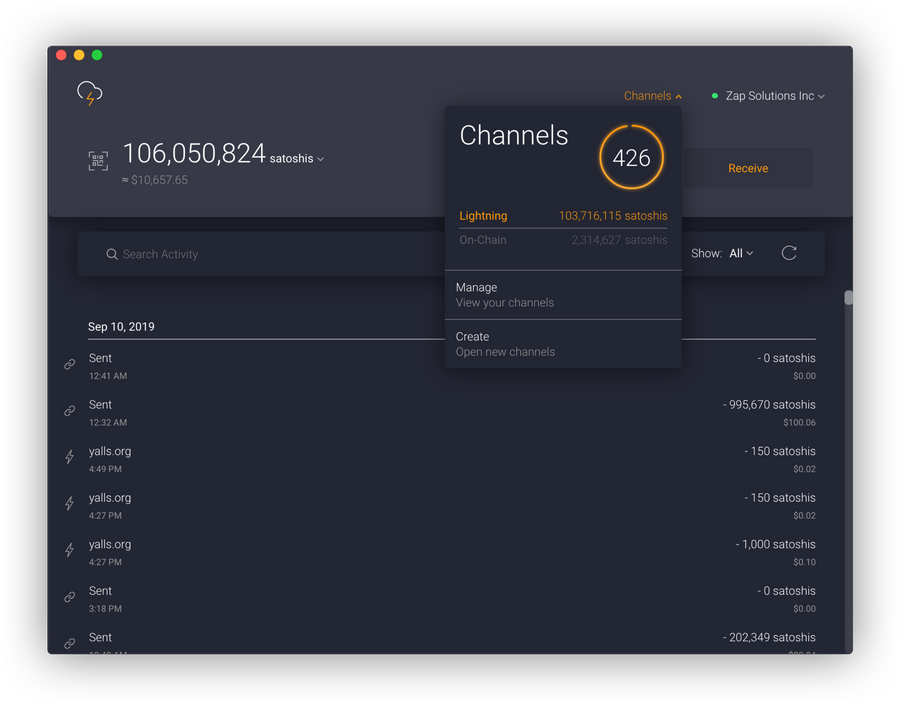Click the 106,050,824 total balance

[x=194, y=153]
